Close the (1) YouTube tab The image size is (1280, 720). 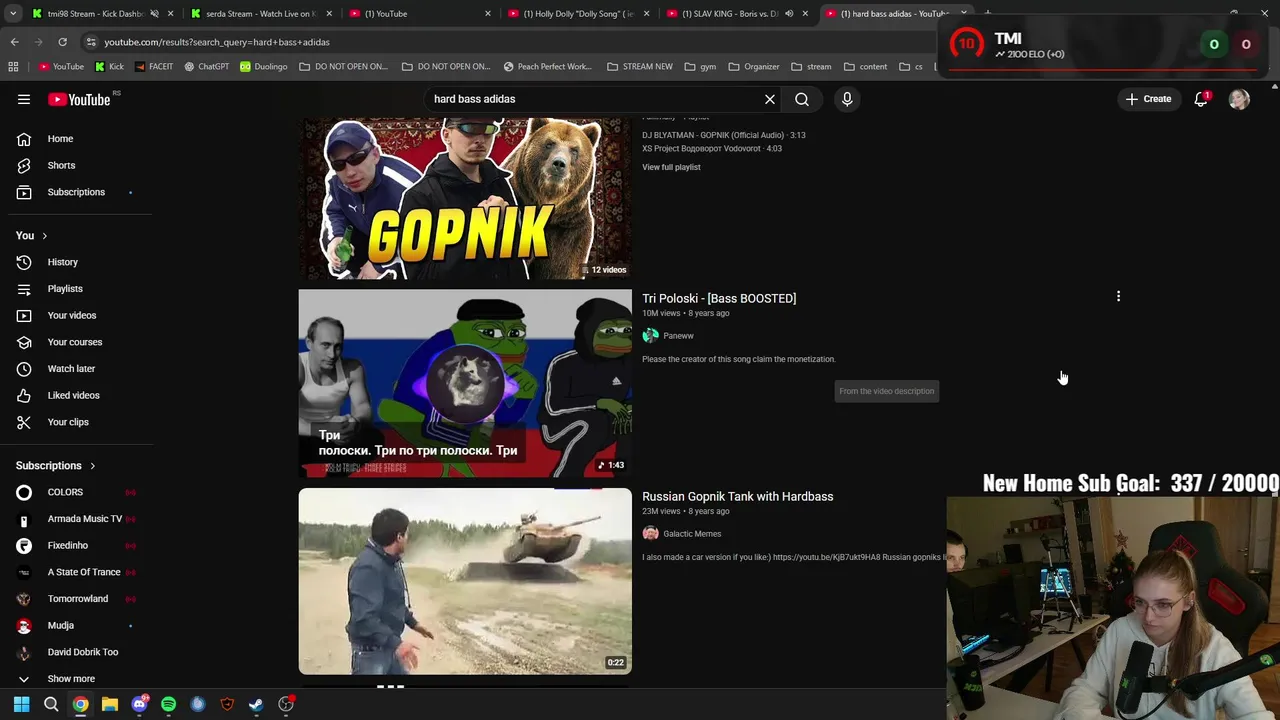pos(488,14)
